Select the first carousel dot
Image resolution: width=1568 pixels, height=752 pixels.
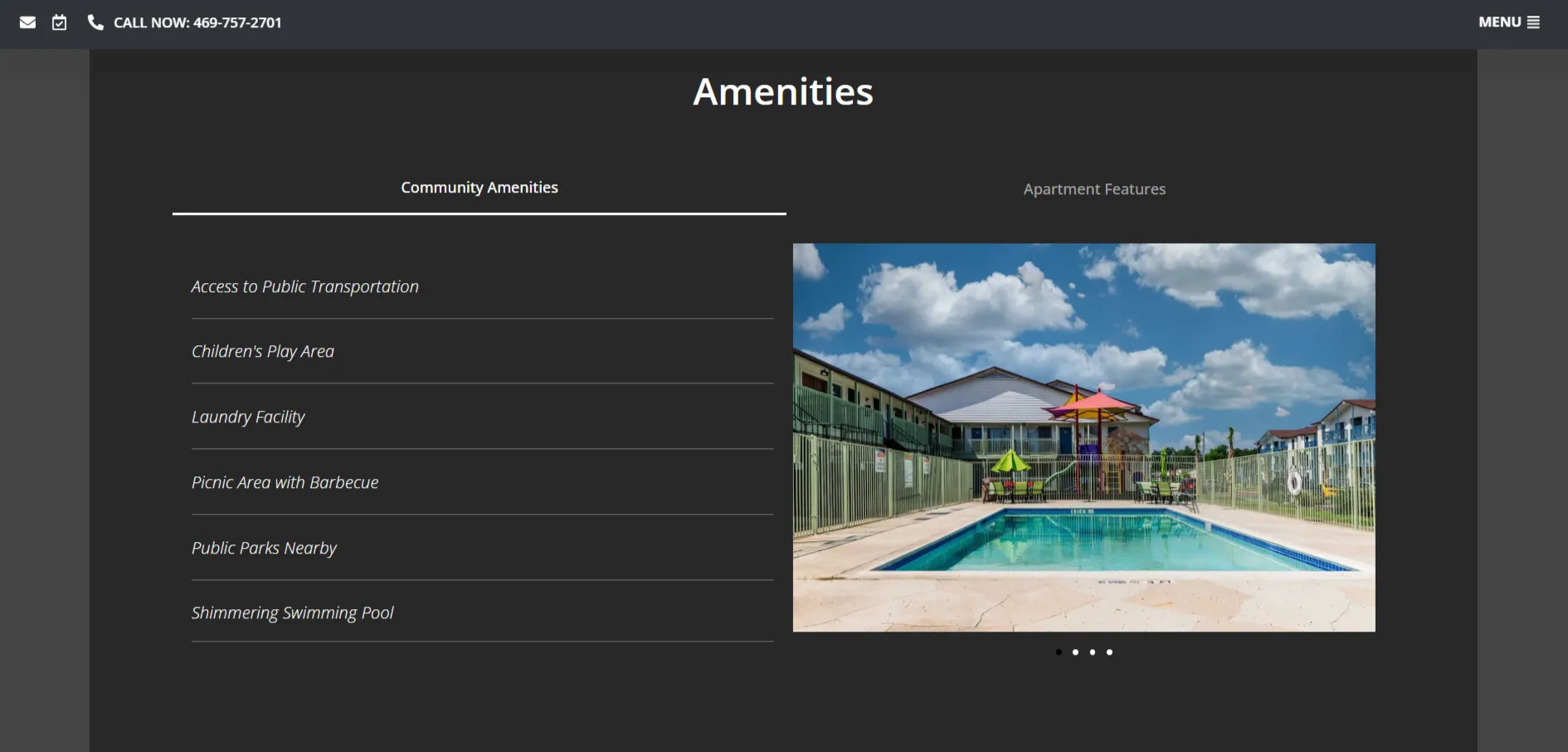[1059, 652]
